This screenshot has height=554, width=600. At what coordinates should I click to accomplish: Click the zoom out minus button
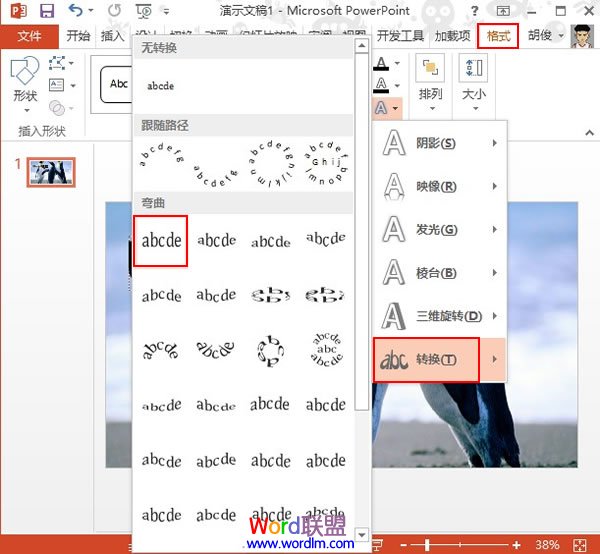click(x=403, y=545)
